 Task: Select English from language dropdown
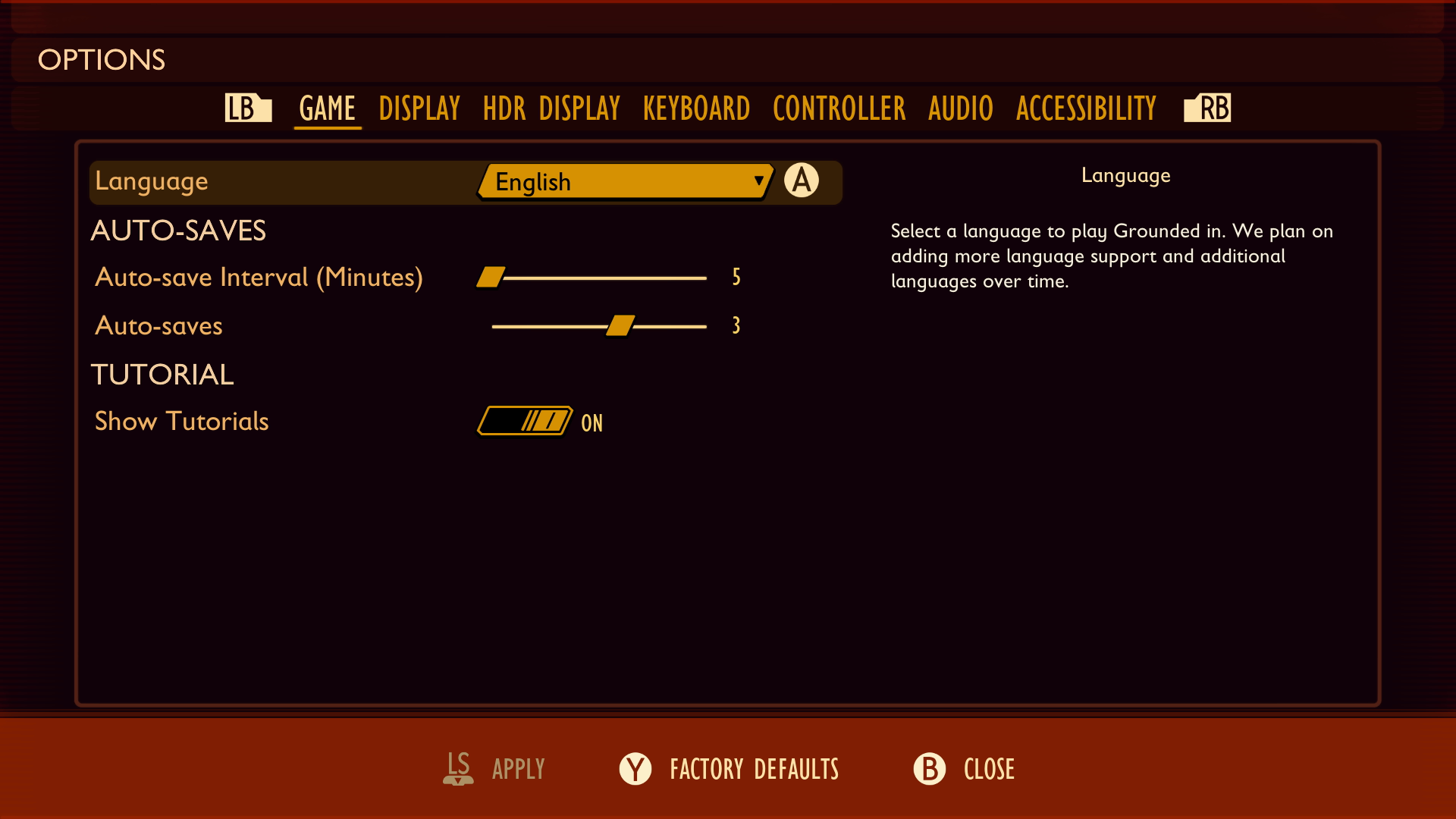[x=625, y=181]
